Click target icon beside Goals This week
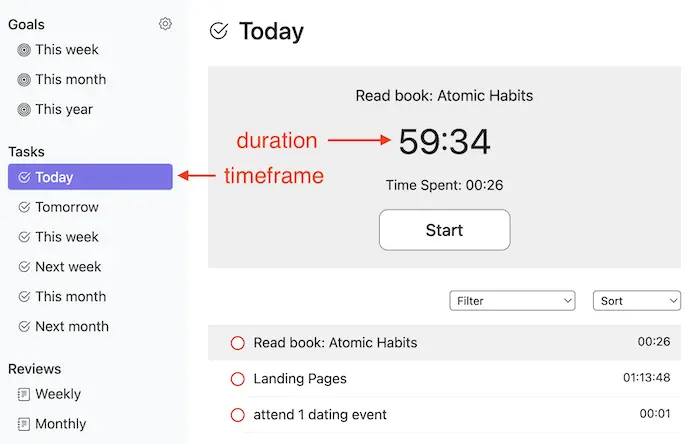 tap(24, 50)
